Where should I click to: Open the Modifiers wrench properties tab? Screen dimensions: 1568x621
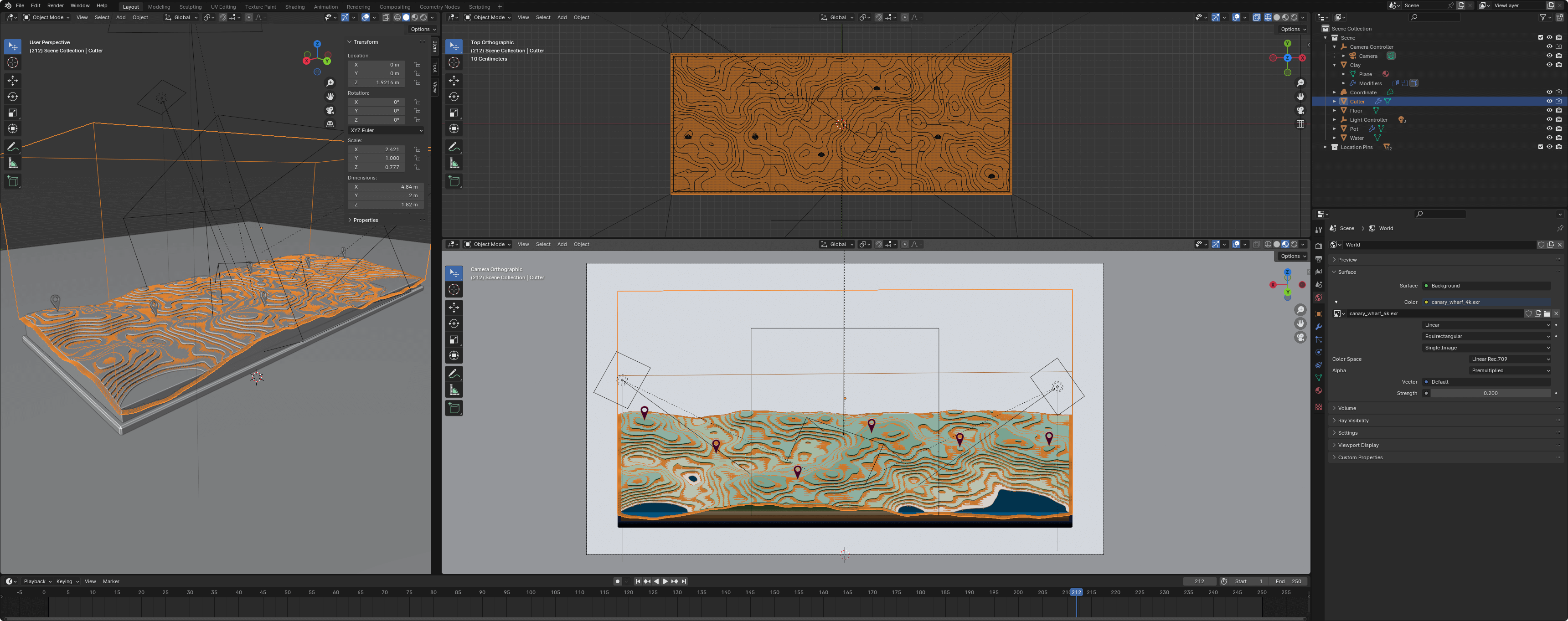(1318, 327)
